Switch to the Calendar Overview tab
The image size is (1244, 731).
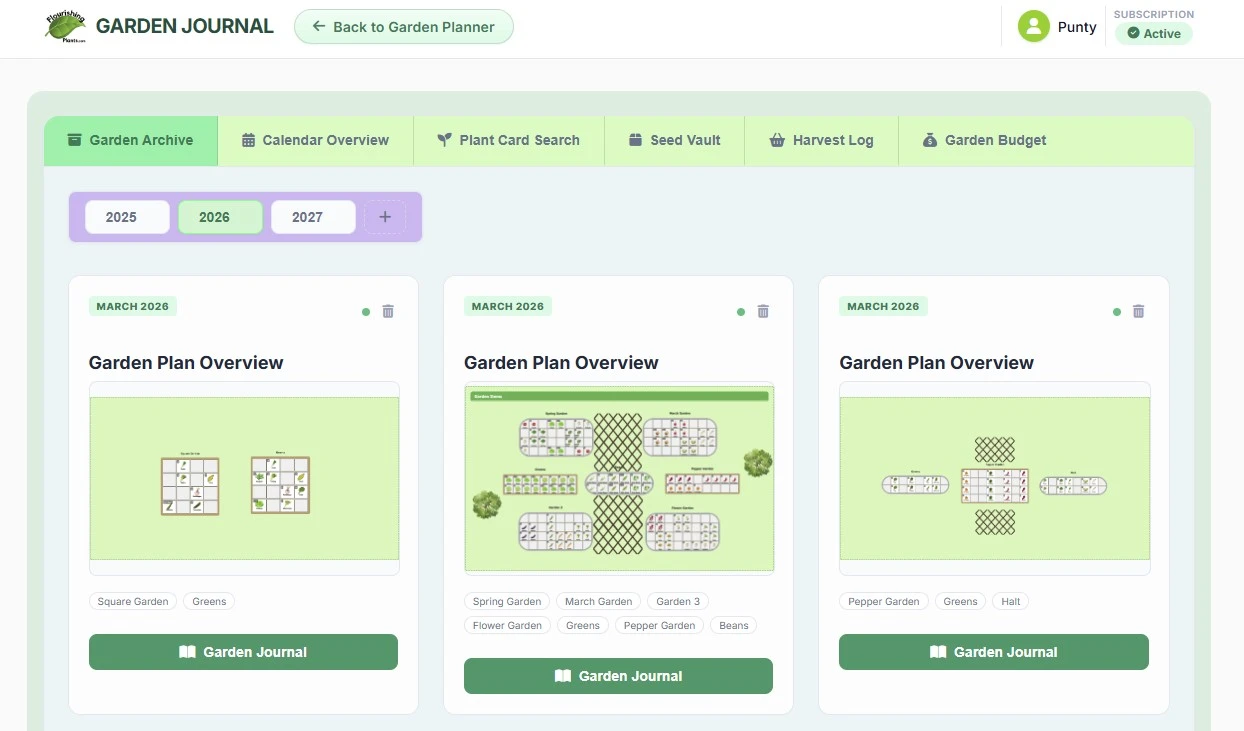tap(316, 140)
